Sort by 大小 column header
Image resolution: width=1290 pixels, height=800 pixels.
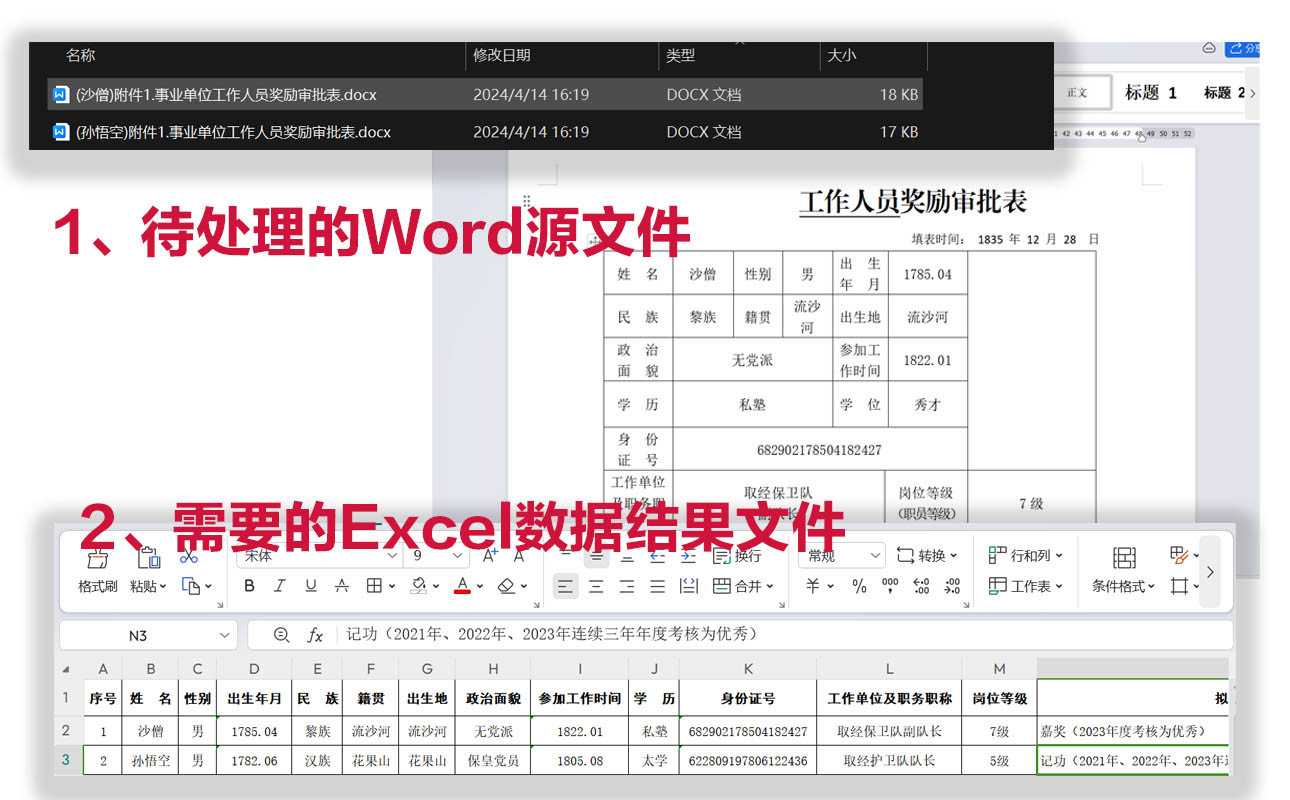tap(842, 56)
